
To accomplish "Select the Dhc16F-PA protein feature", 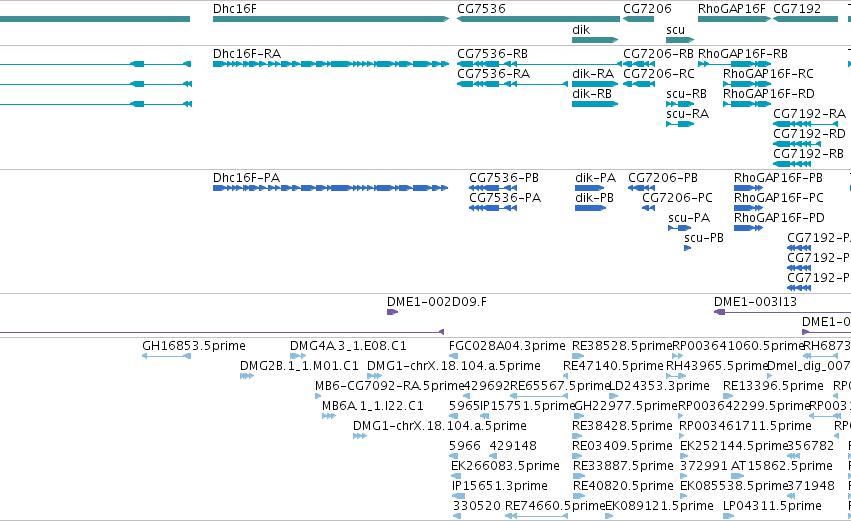I will tap(331, 188).
